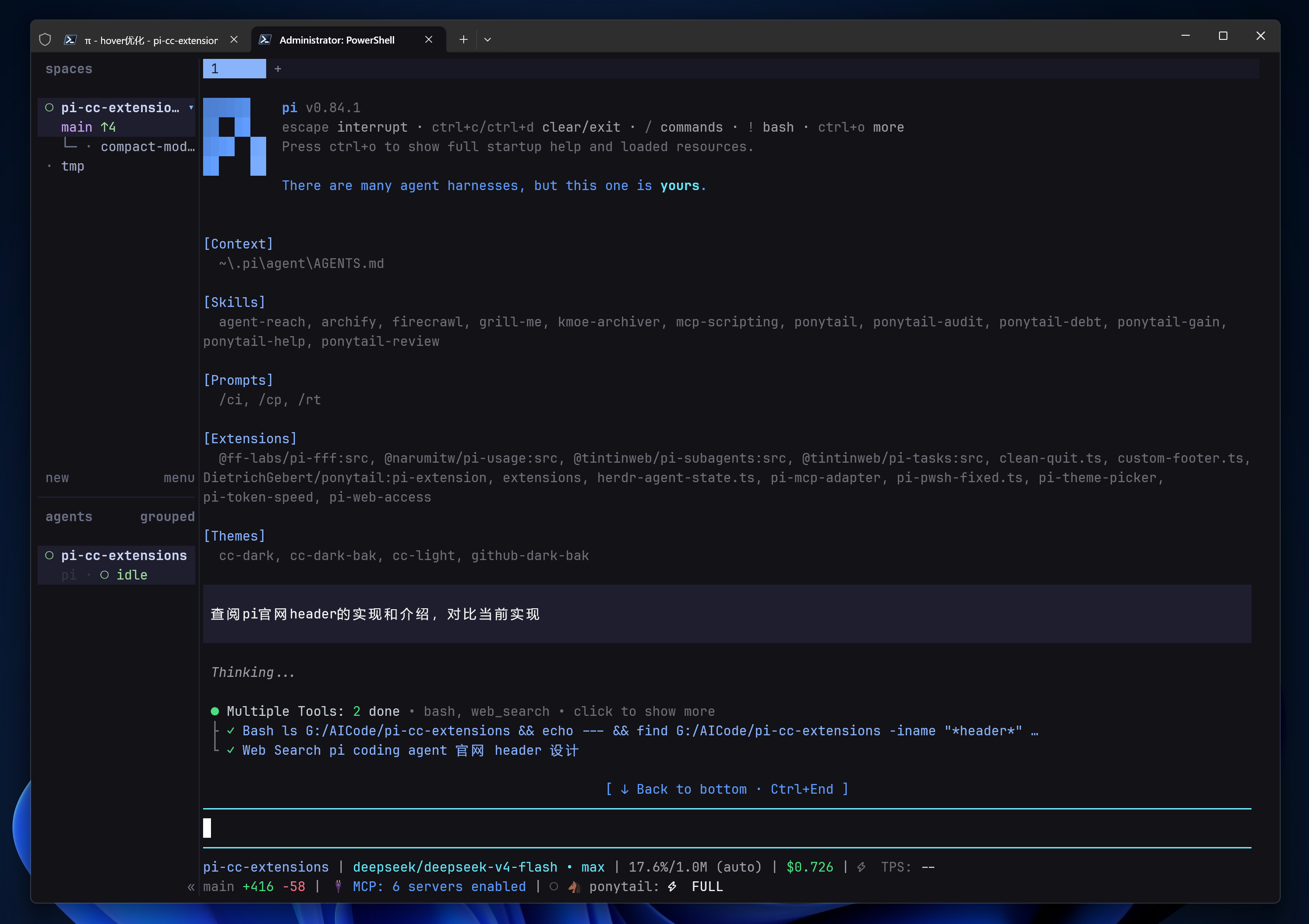Image resolution: width=1309 pixels, height=924 pixels.
Task: Open the sidebar menu button
Action: [179, 478]
